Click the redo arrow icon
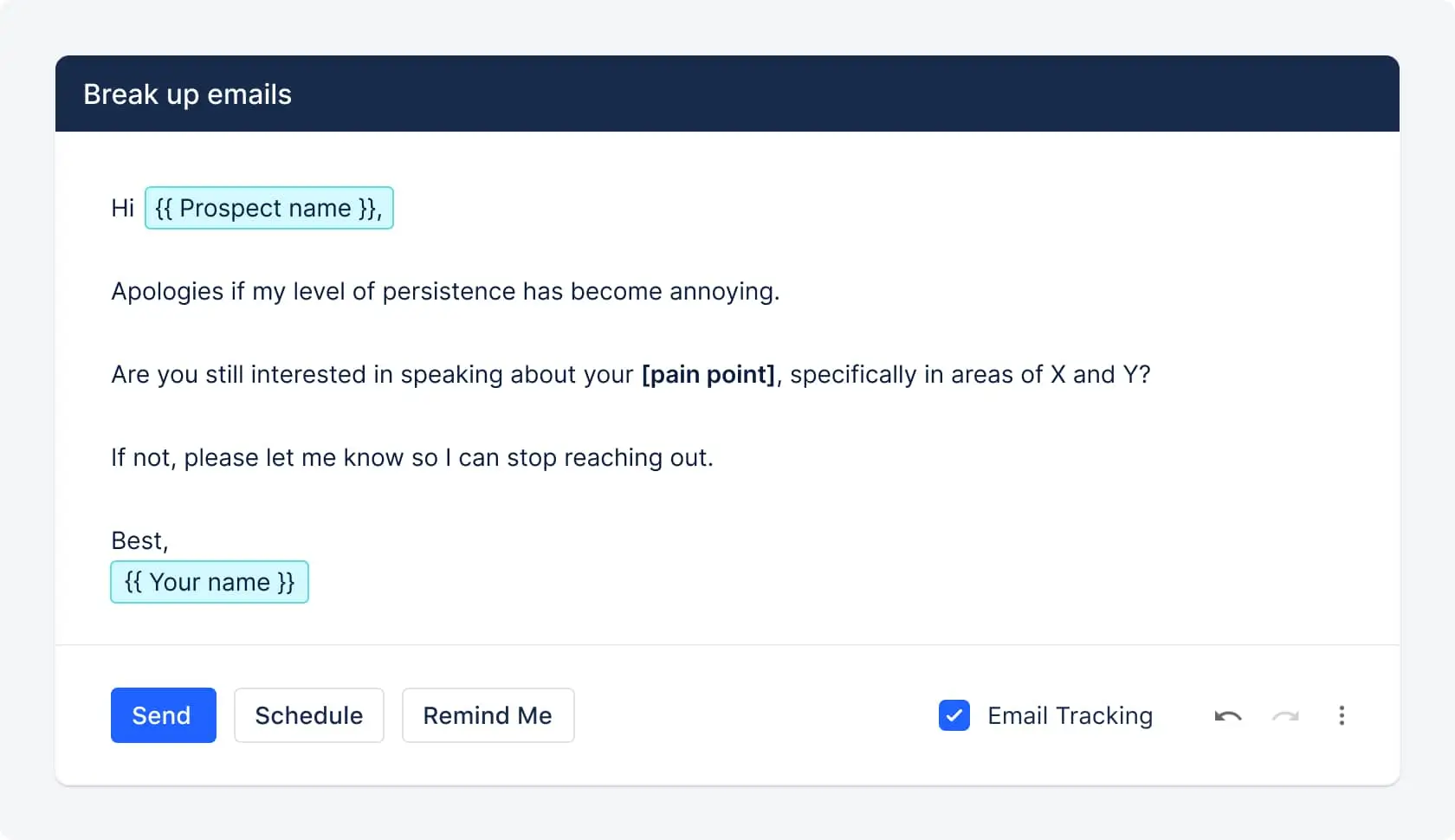This screenshot has height=840, width=1455. (x=1285, y=716)
